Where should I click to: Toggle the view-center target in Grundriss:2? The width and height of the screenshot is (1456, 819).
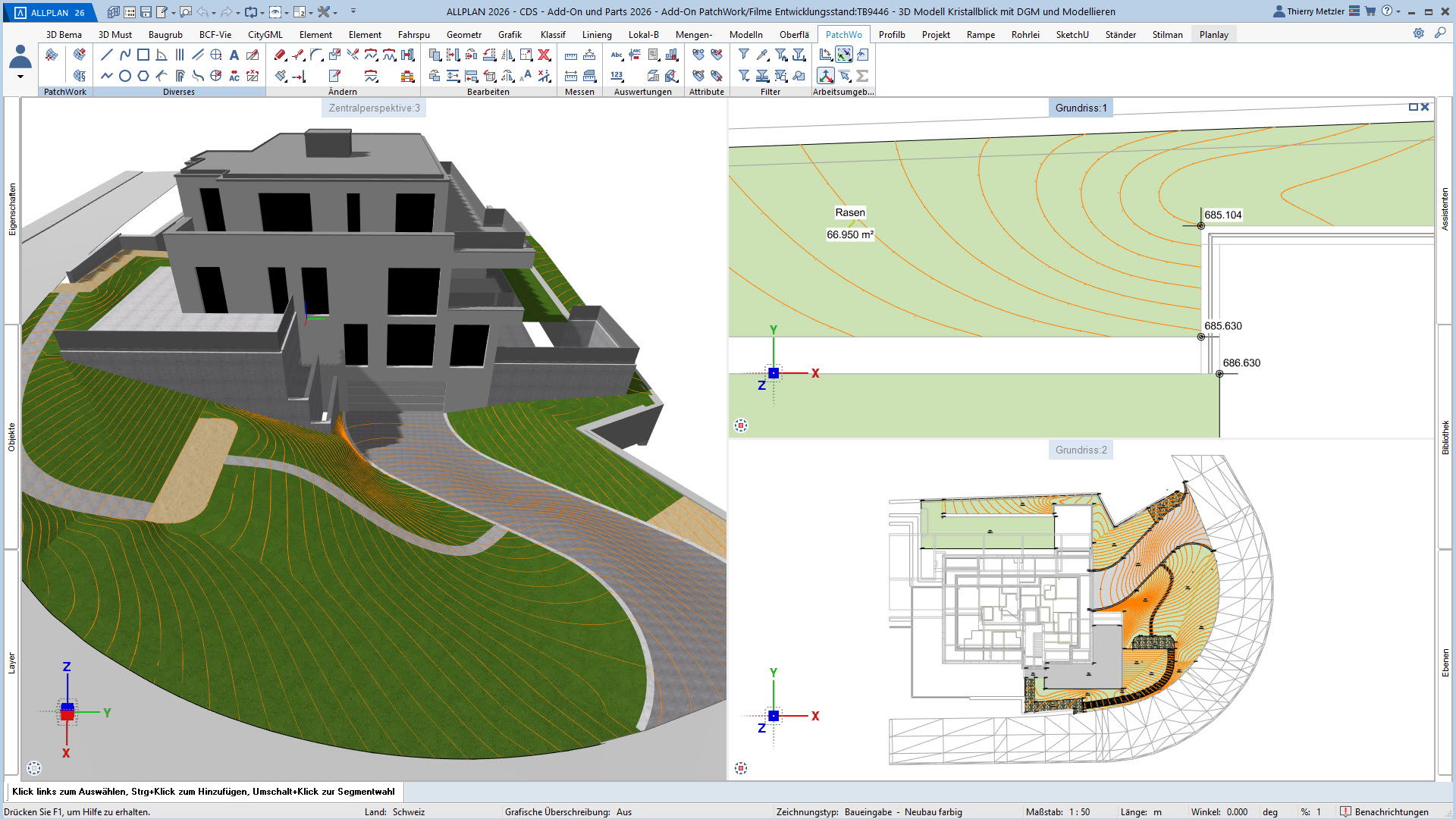tap(741, 768)
